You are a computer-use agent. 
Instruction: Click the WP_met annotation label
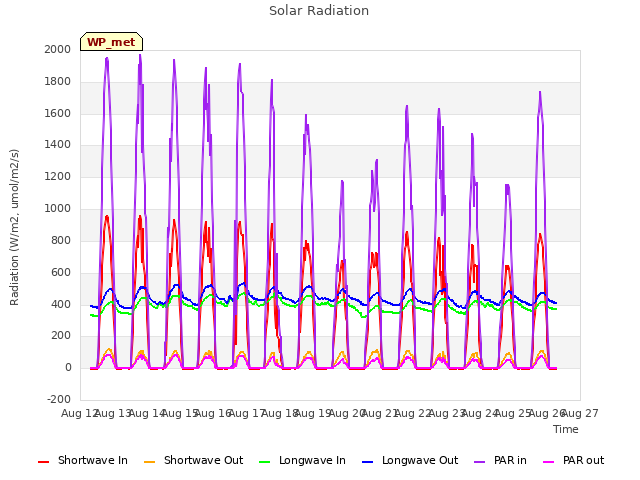(x=111, y=42)
